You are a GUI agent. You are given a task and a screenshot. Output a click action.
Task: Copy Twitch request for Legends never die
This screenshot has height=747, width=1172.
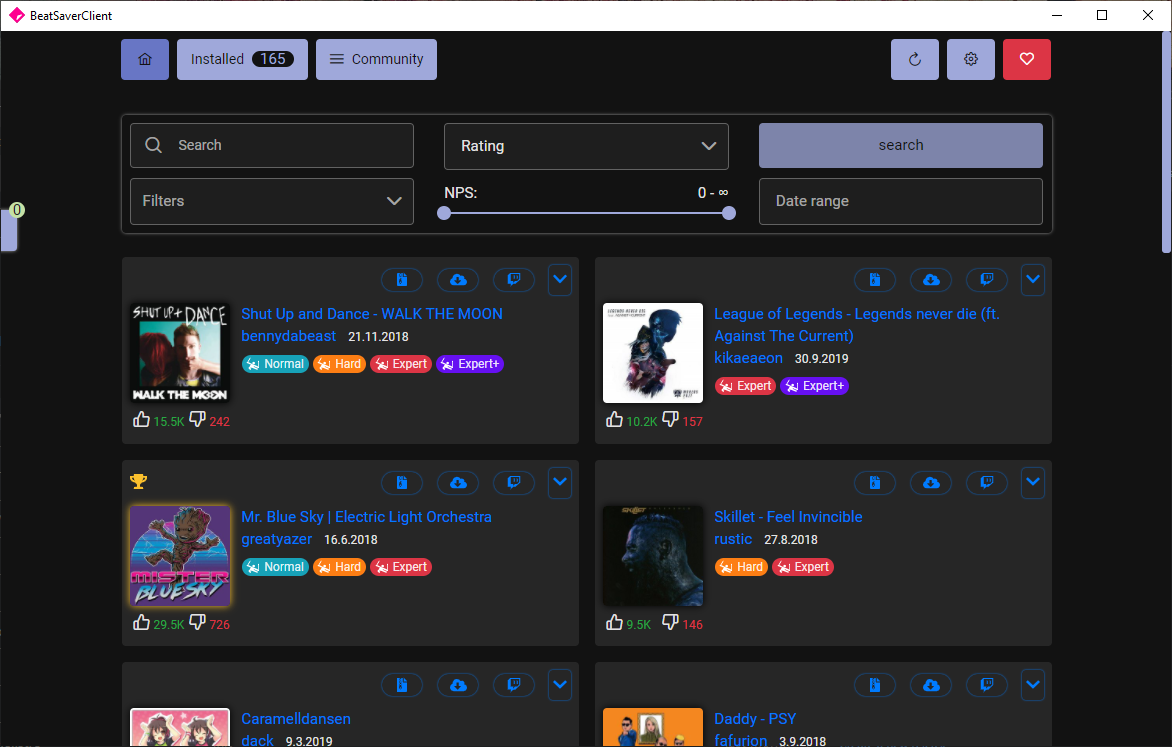pos(987,280)
